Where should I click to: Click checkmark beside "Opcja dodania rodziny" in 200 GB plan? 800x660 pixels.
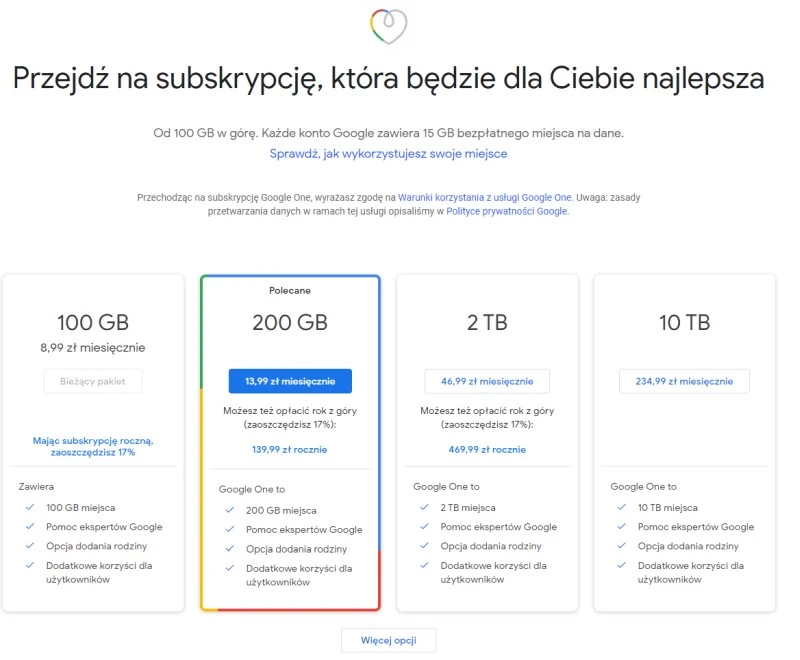227,547
